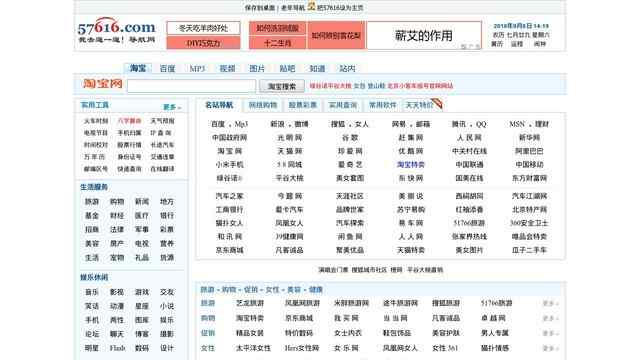Open the 股票彩票 tab

302,105
